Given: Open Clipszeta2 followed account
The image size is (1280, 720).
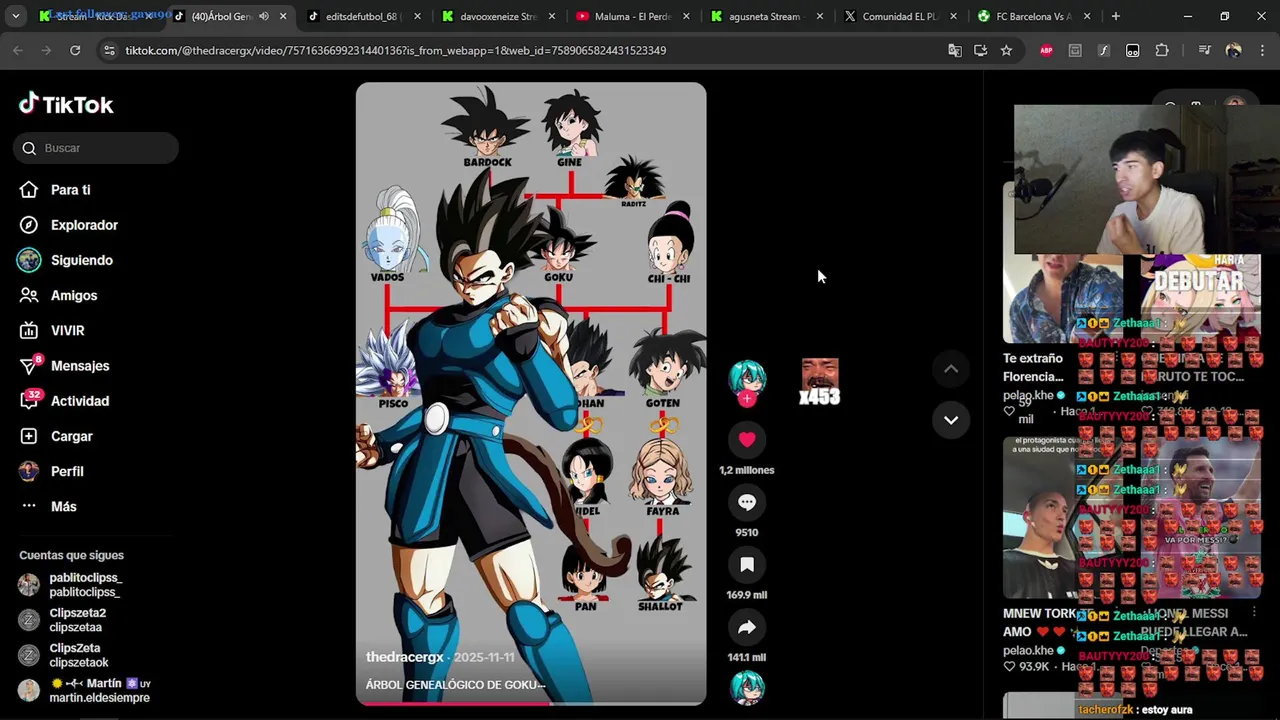Looking at the screenshot, I should tap(78, 620).
